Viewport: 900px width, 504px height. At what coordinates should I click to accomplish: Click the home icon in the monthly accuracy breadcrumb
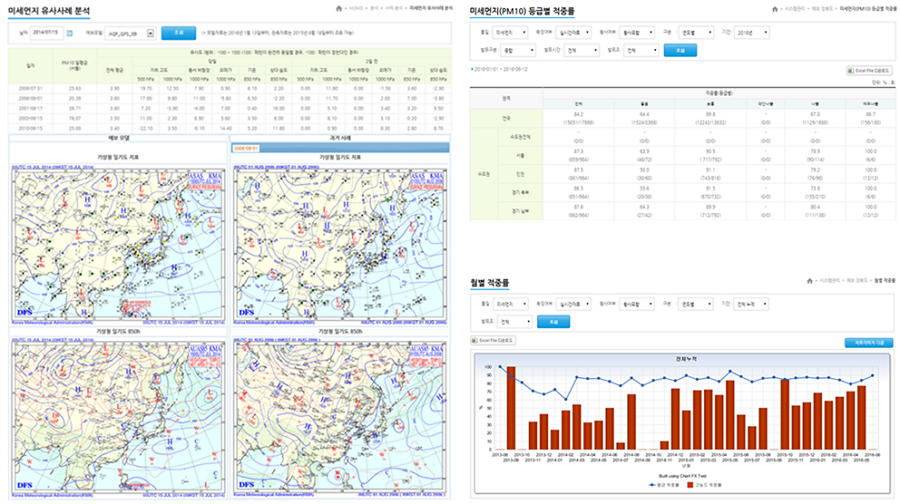(810, 281)
